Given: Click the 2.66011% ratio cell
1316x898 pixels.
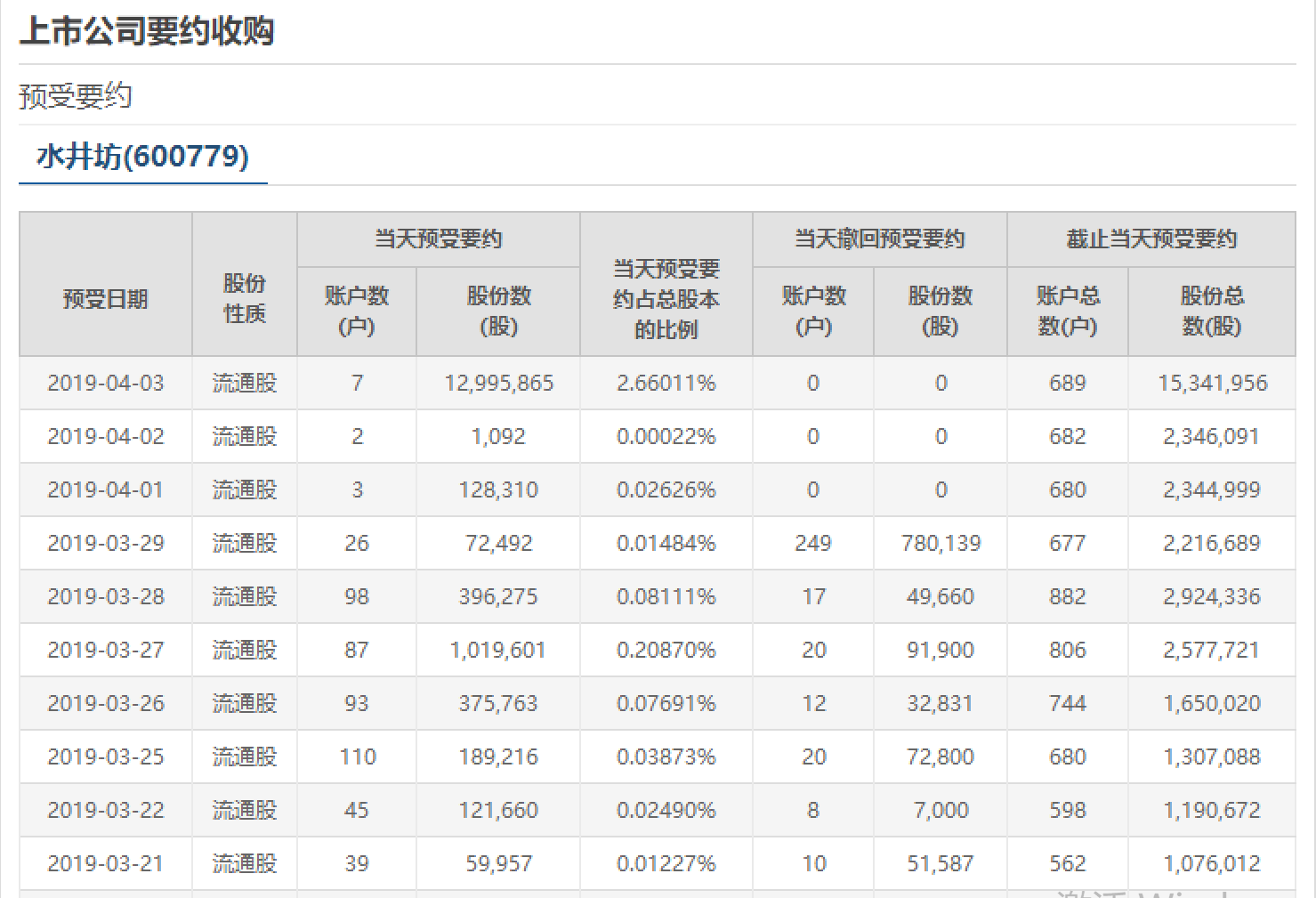Looking at the screenshot, I should (666, 384).
